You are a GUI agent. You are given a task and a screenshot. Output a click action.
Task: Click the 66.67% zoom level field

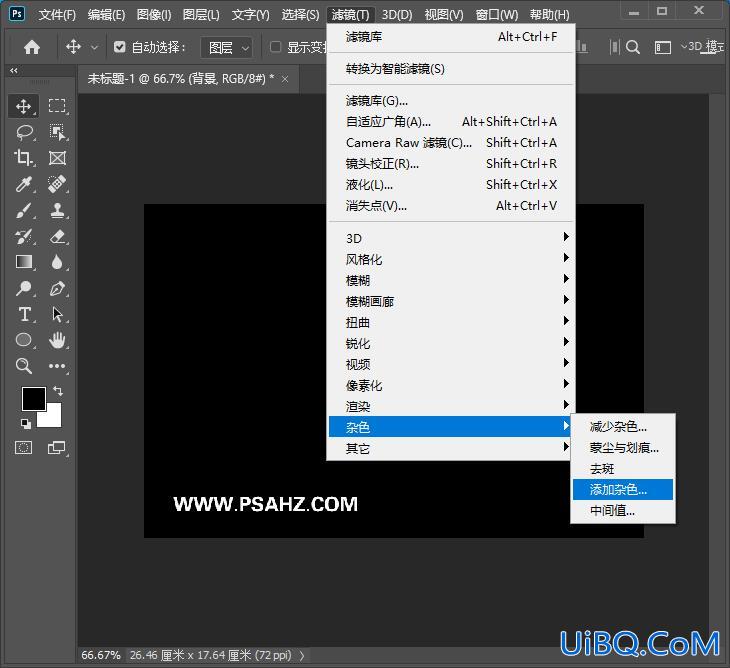coord(101,655)
